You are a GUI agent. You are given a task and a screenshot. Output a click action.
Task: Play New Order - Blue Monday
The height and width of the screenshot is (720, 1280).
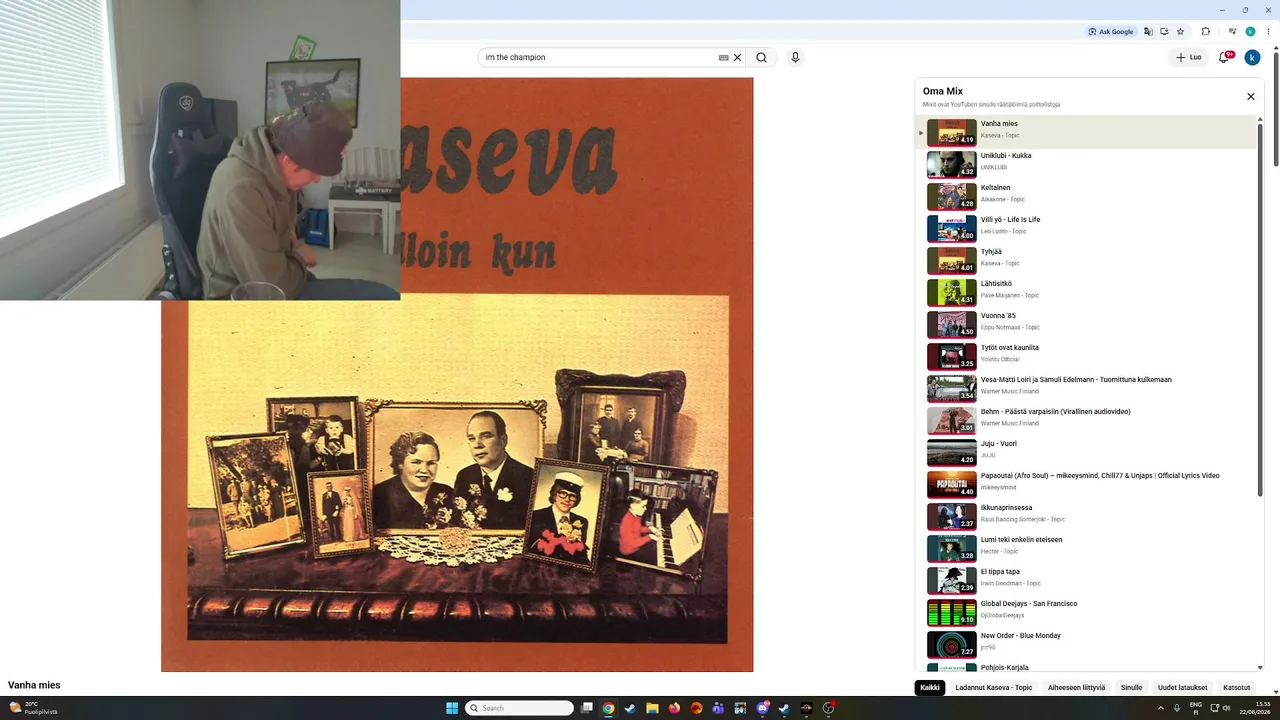point(1086,645)
